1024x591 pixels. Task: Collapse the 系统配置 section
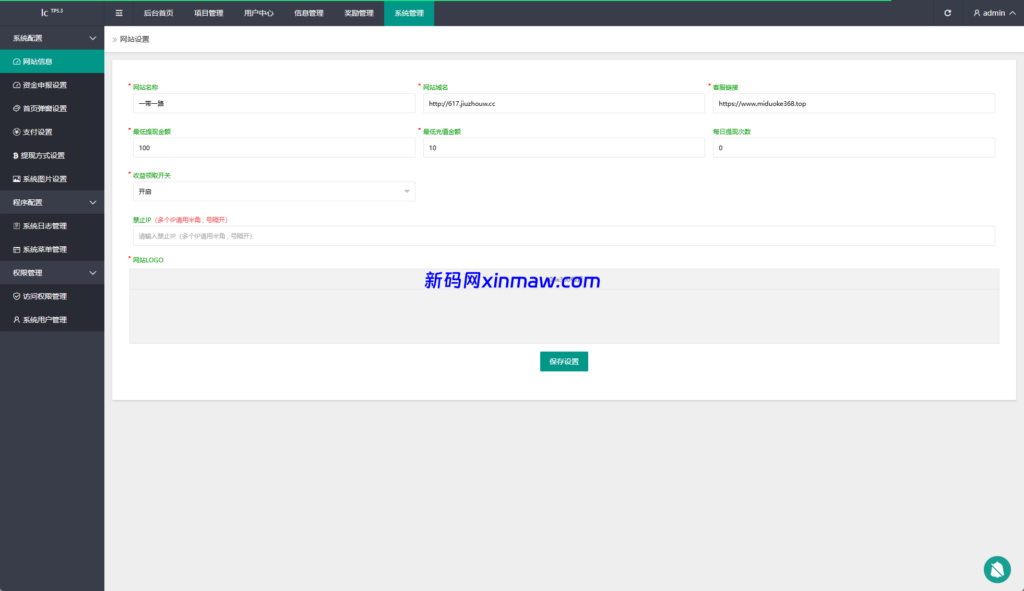[x=52, y=37]
